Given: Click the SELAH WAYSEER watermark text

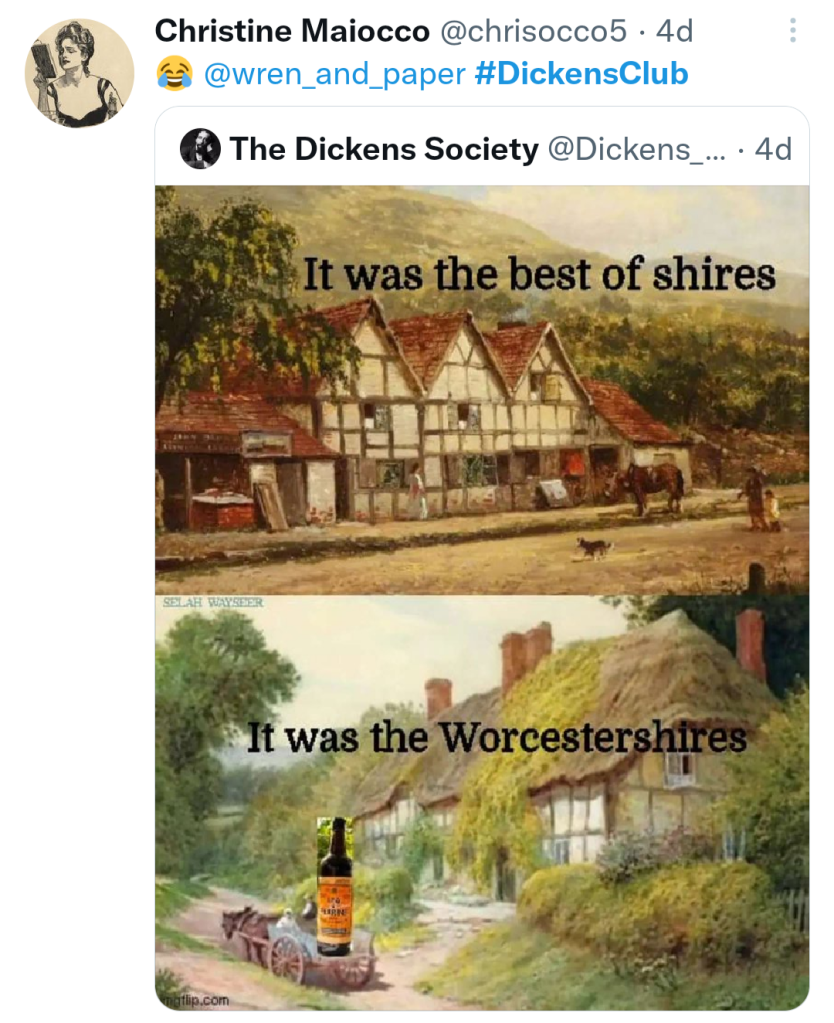Looking at the screenshot, I should pyautogui.click(x=213, y=602).
